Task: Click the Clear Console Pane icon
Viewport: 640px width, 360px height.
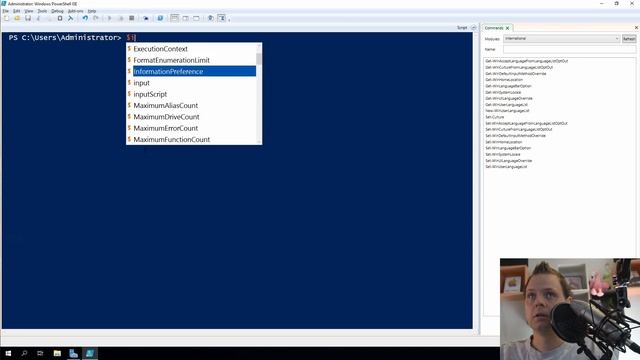Action: click(x=71, y=18)
